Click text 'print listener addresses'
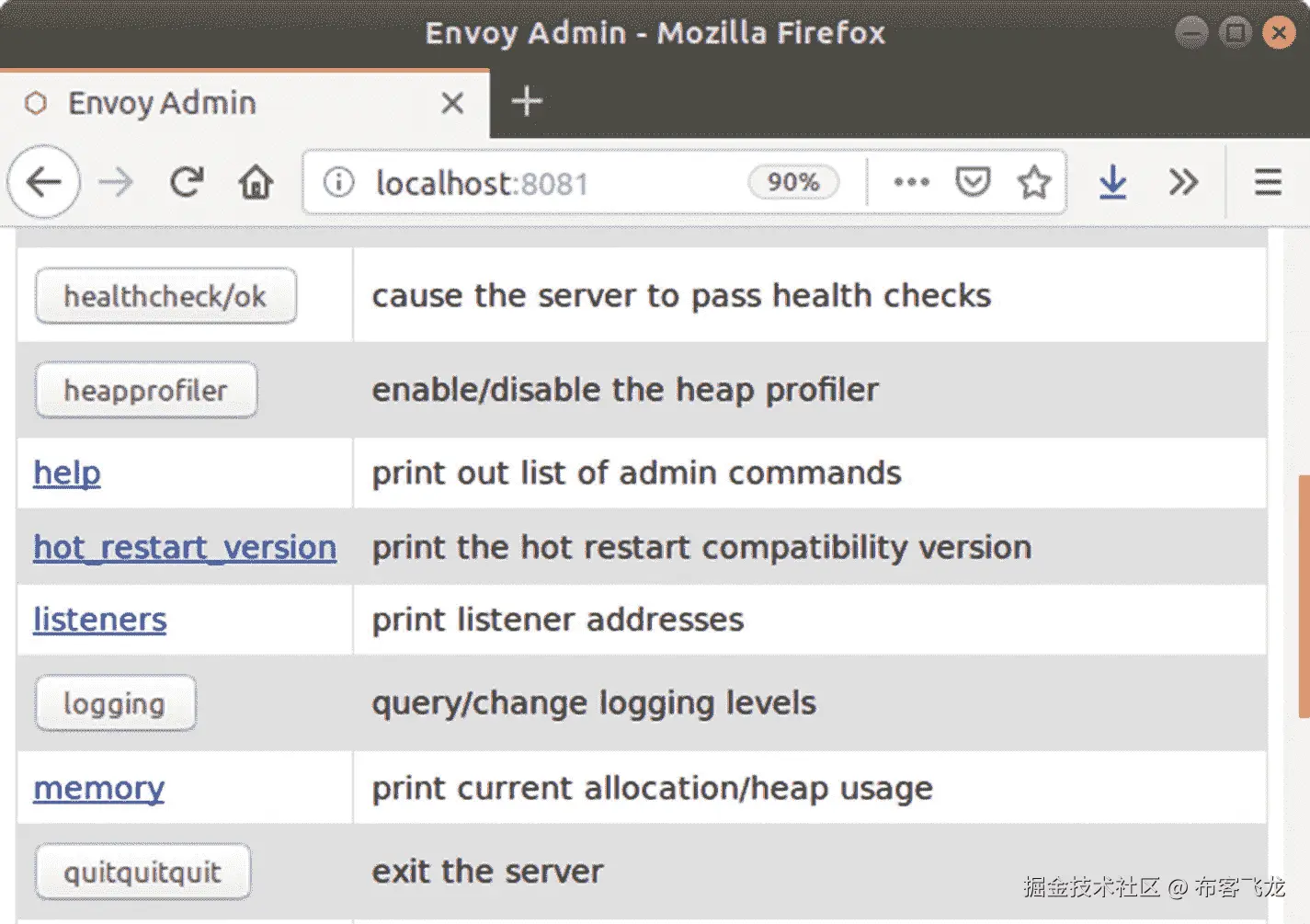 [557, 620]
